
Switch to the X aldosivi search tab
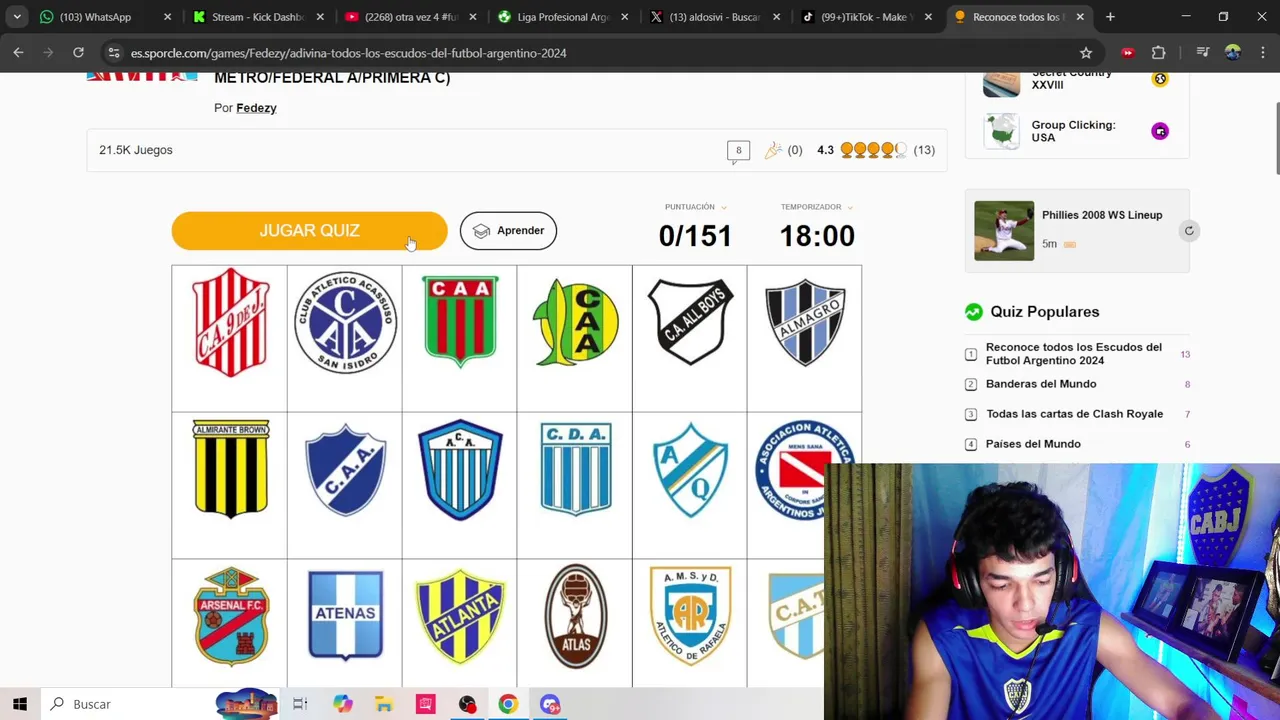click(715, 17)
